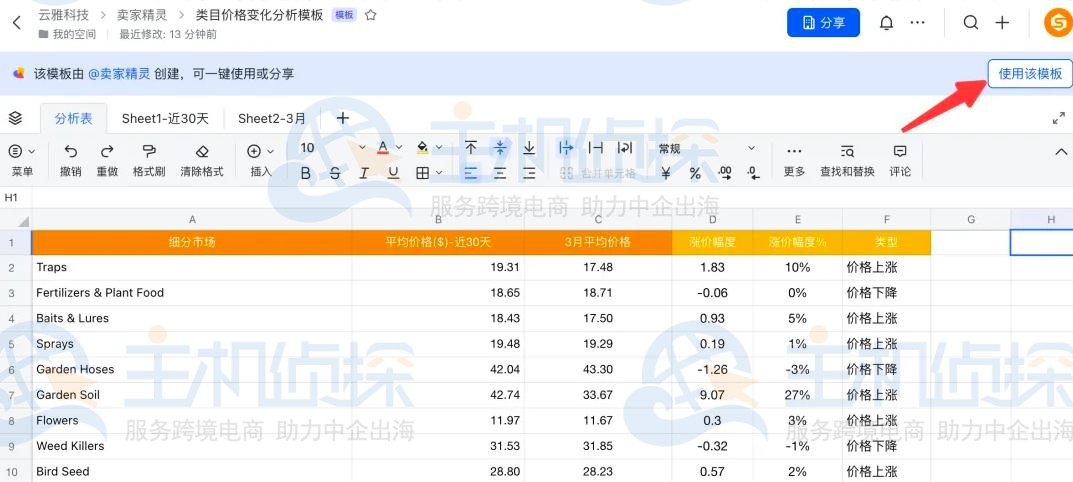Viewport: 1073px width, 482px height.
Task: Add a new sheet tab
Action: pos(342,118)
